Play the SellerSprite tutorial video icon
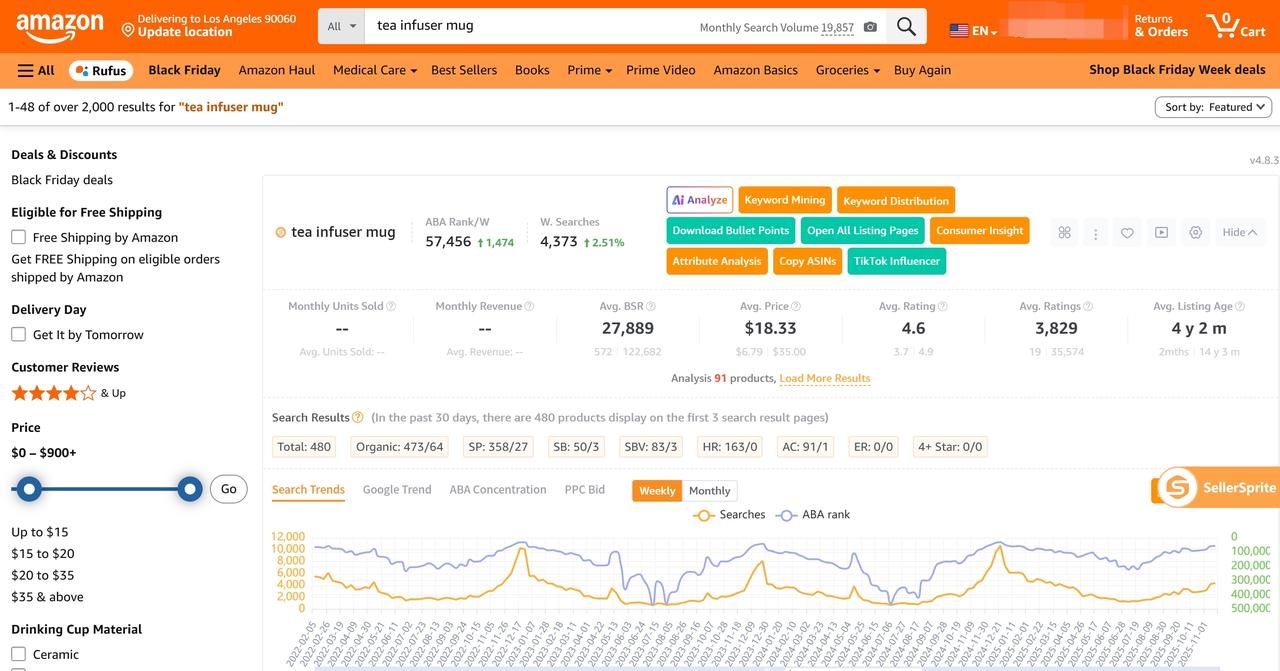 (1160, 232)
